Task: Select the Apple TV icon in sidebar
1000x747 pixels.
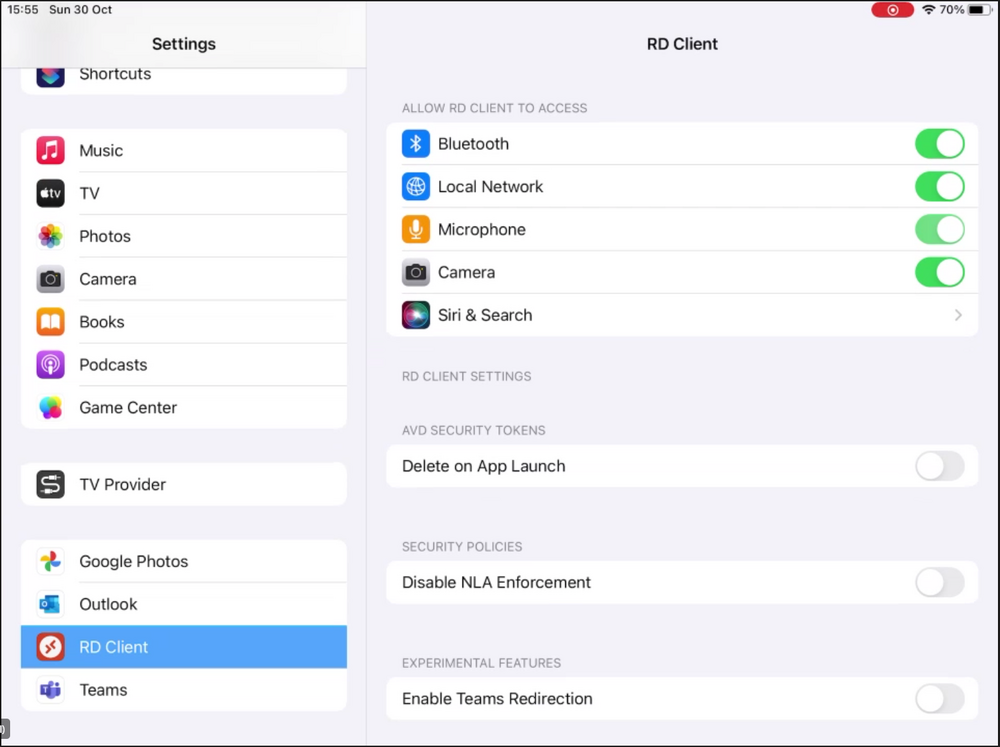Action: point(50,193)
